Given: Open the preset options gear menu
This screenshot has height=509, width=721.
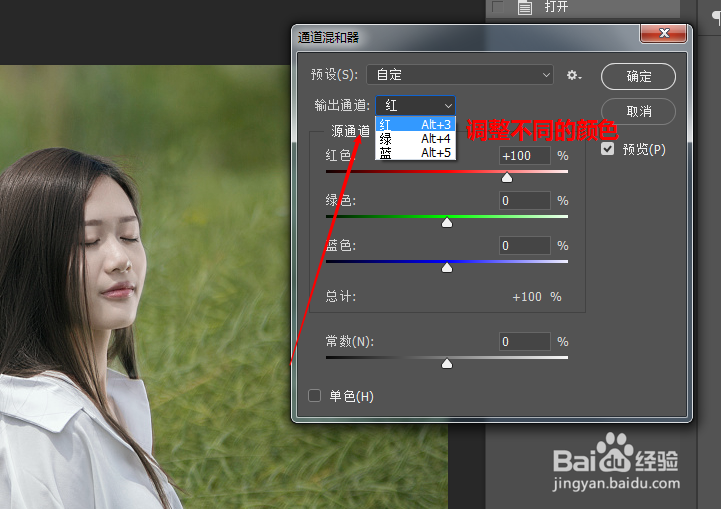Looking at the screenshot, I should [x=574, y=75].
